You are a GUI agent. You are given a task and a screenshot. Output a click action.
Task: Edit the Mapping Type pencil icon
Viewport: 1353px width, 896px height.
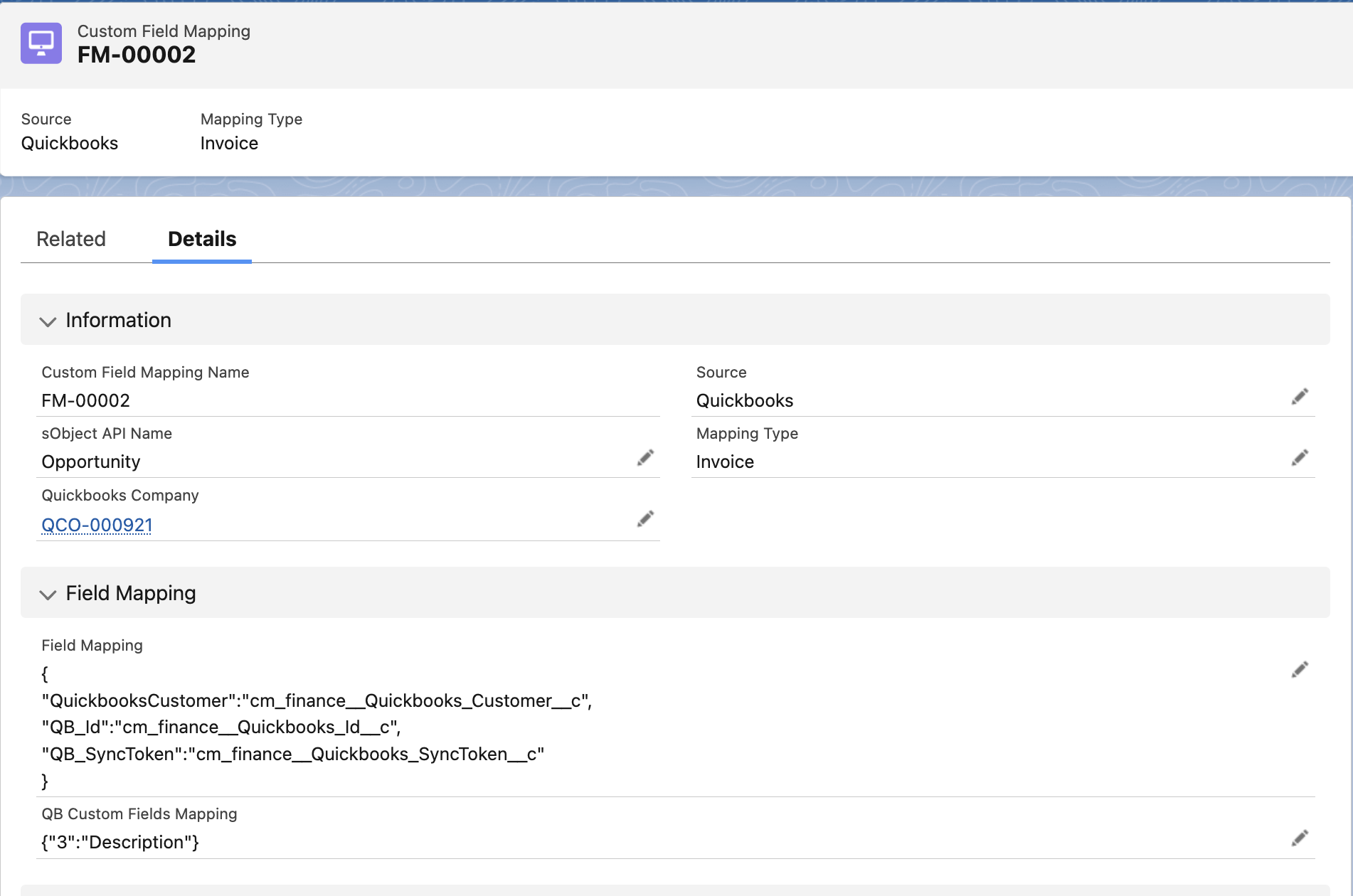1300,458
